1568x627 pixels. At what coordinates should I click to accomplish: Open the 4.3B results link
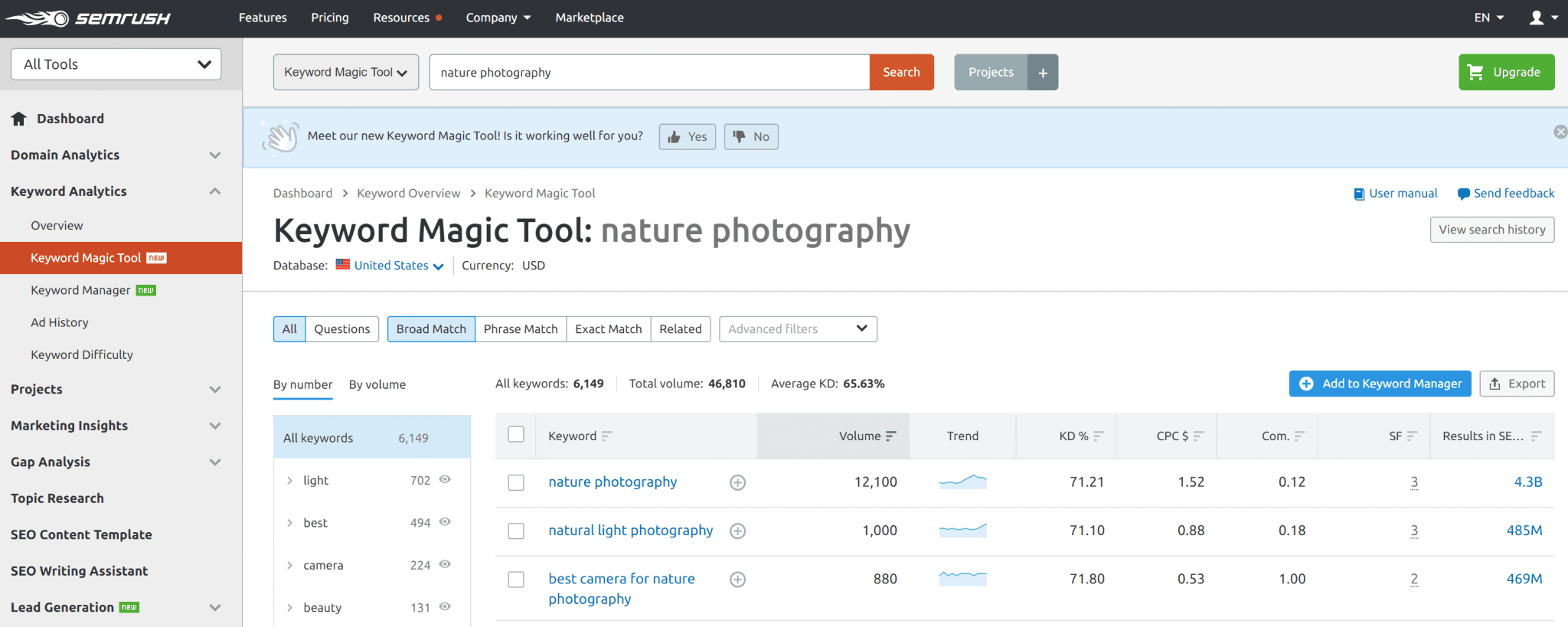click(x=1528, y=482)
